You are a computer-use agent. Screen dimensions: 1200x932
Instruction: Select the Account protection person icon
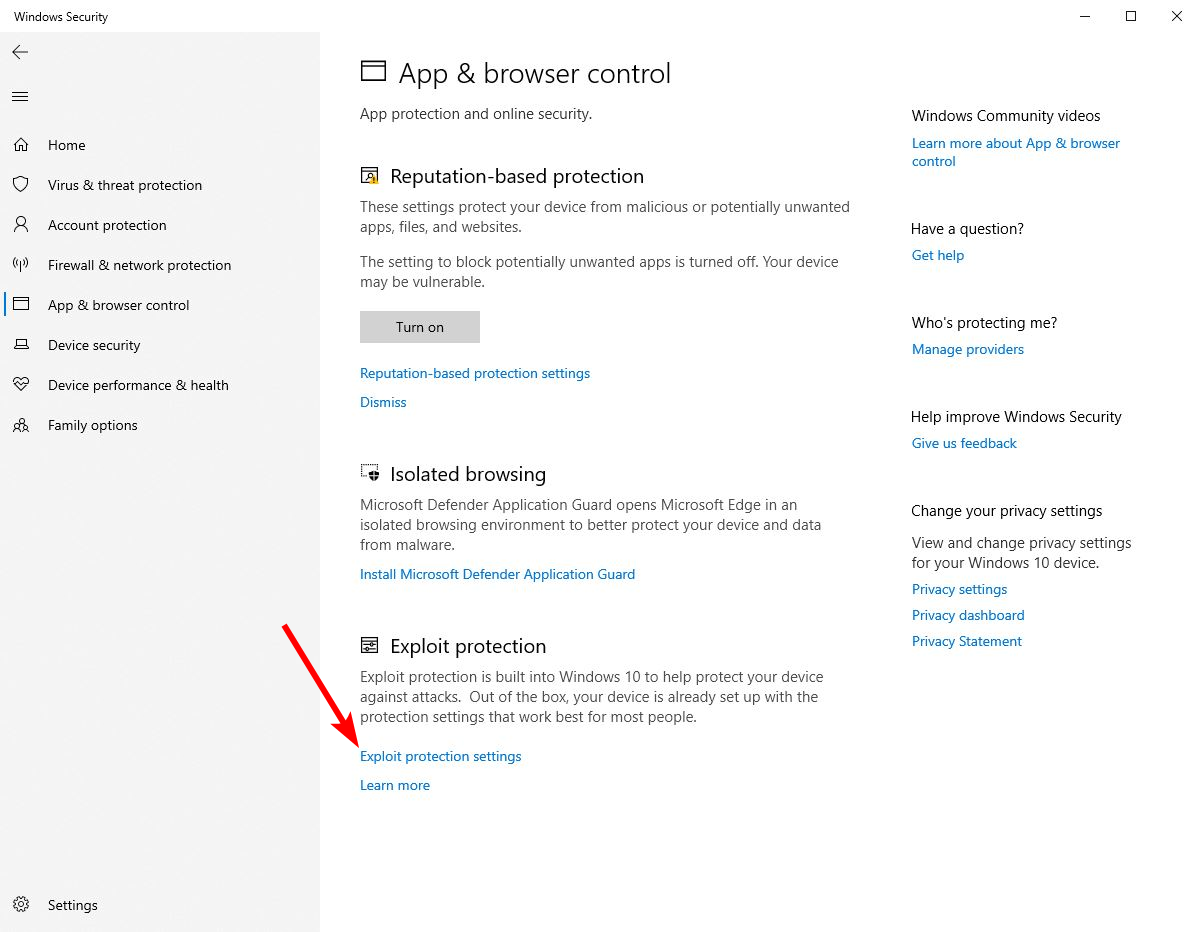(20, 225)
